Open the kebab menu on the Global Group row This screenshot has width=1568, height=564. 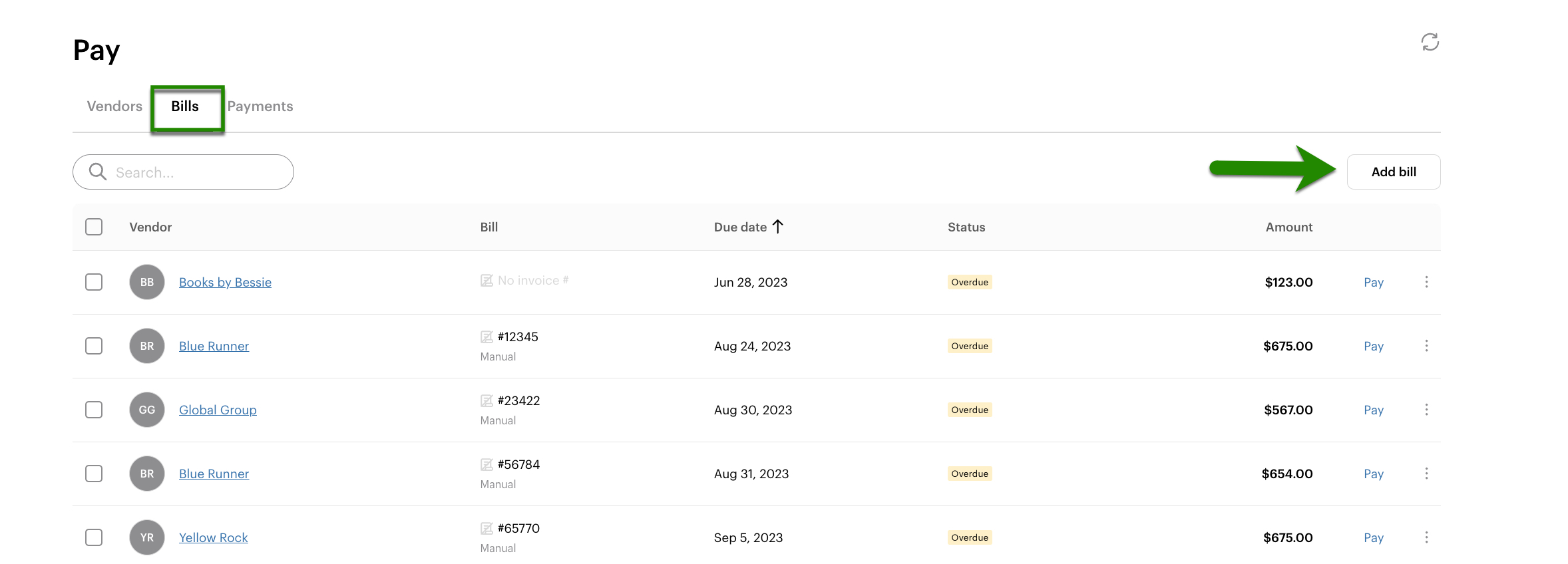[x=1426, y=410]
